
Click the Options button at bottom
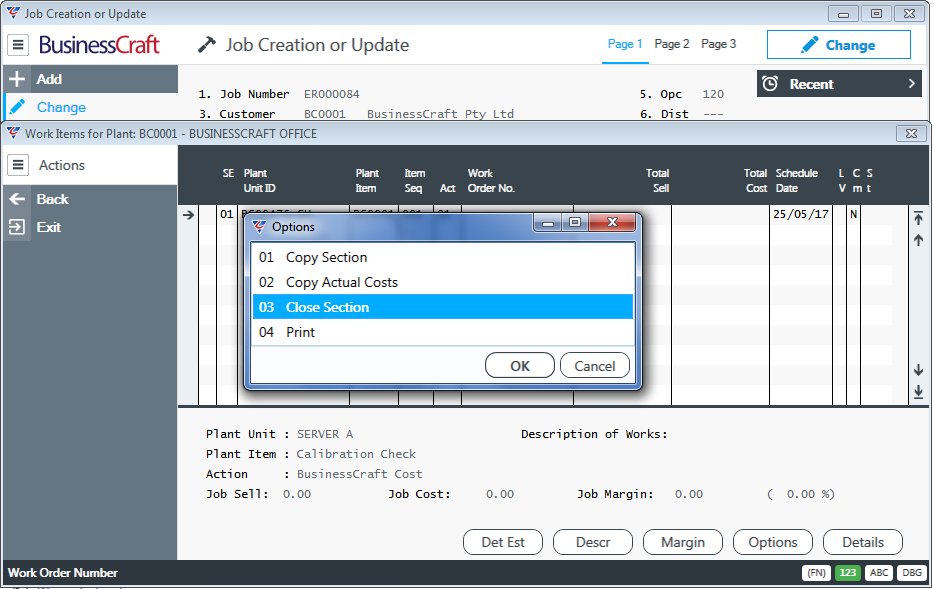(x=773, y=542)
